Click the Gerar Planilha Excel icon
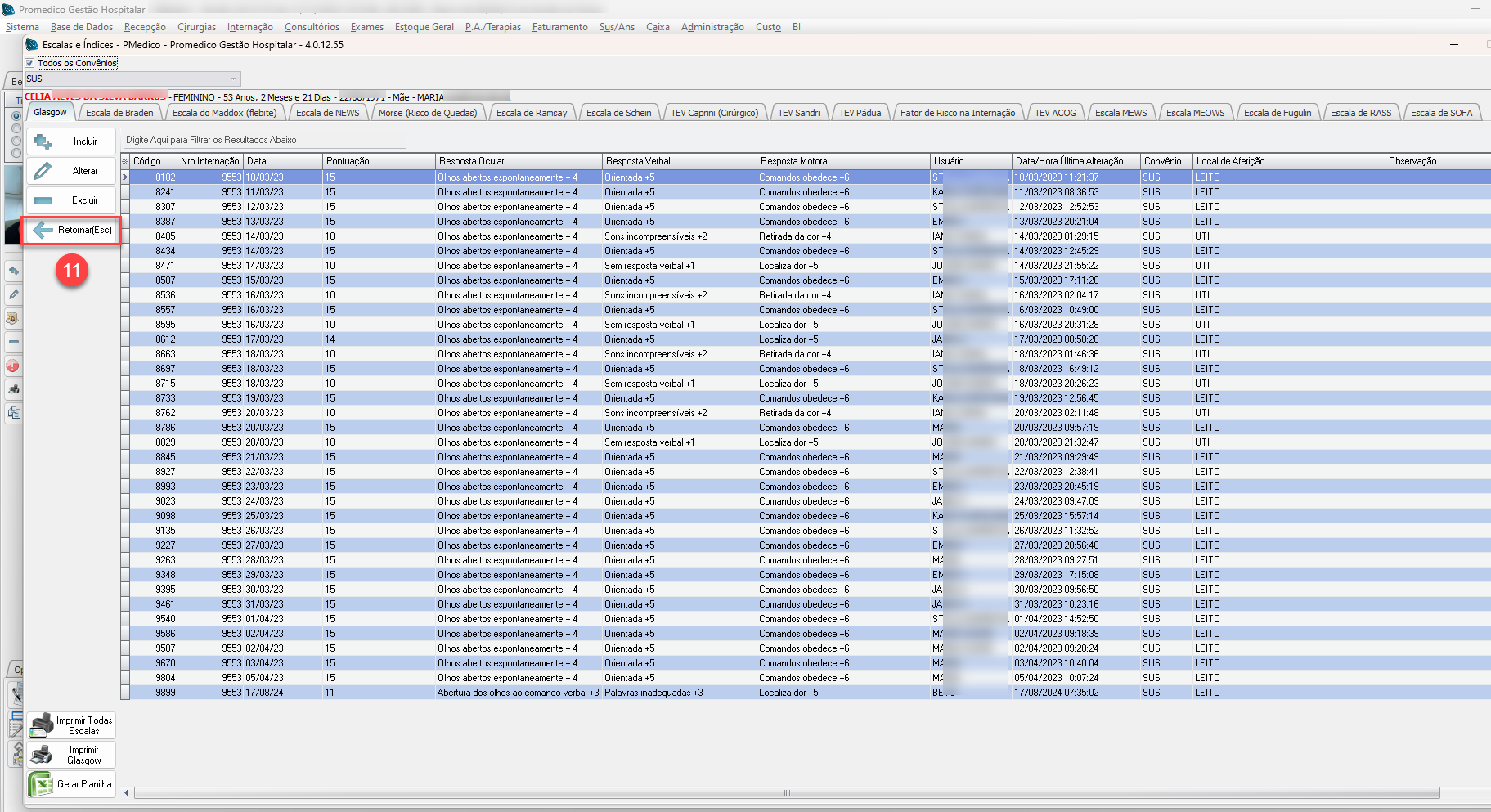This screenshot has height=812, width=1491. (x=41, y=784)
